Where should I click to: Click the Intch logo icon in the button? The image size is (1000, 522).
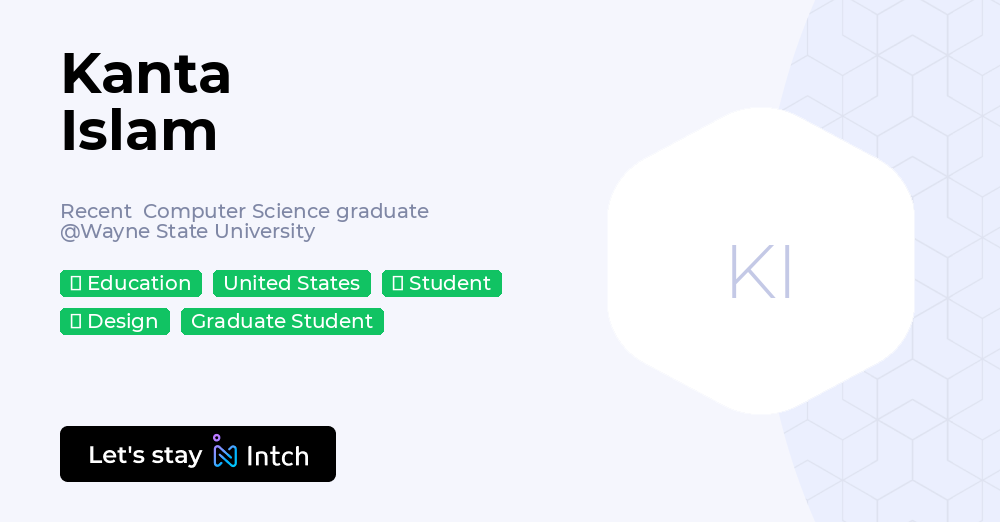pos(225,452)
